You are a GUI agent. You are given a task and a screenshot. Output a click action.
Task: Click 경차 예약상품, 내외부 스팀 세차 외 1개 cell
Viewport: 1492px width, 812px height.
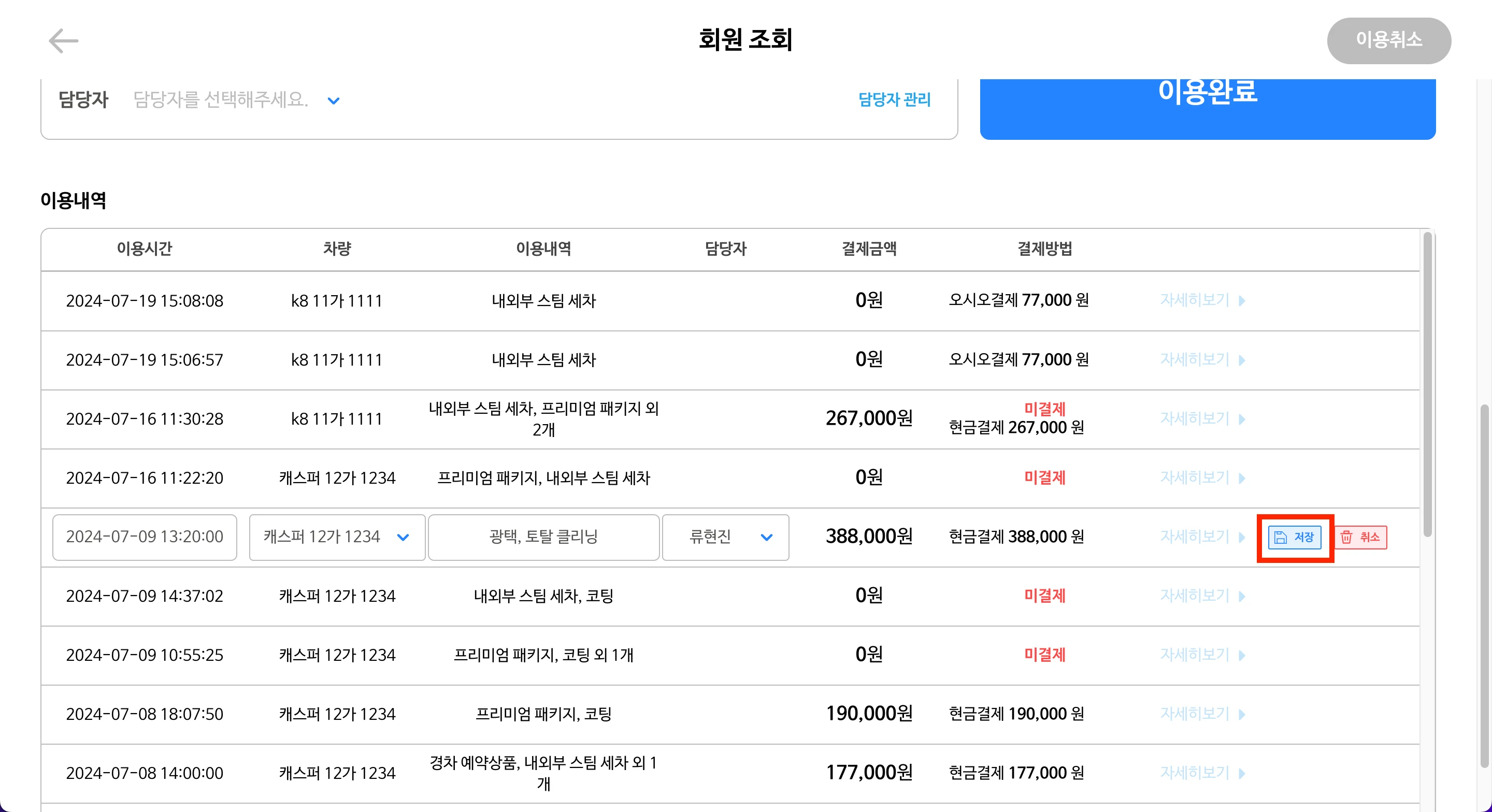pyautogui.click(x=543, y=773)
